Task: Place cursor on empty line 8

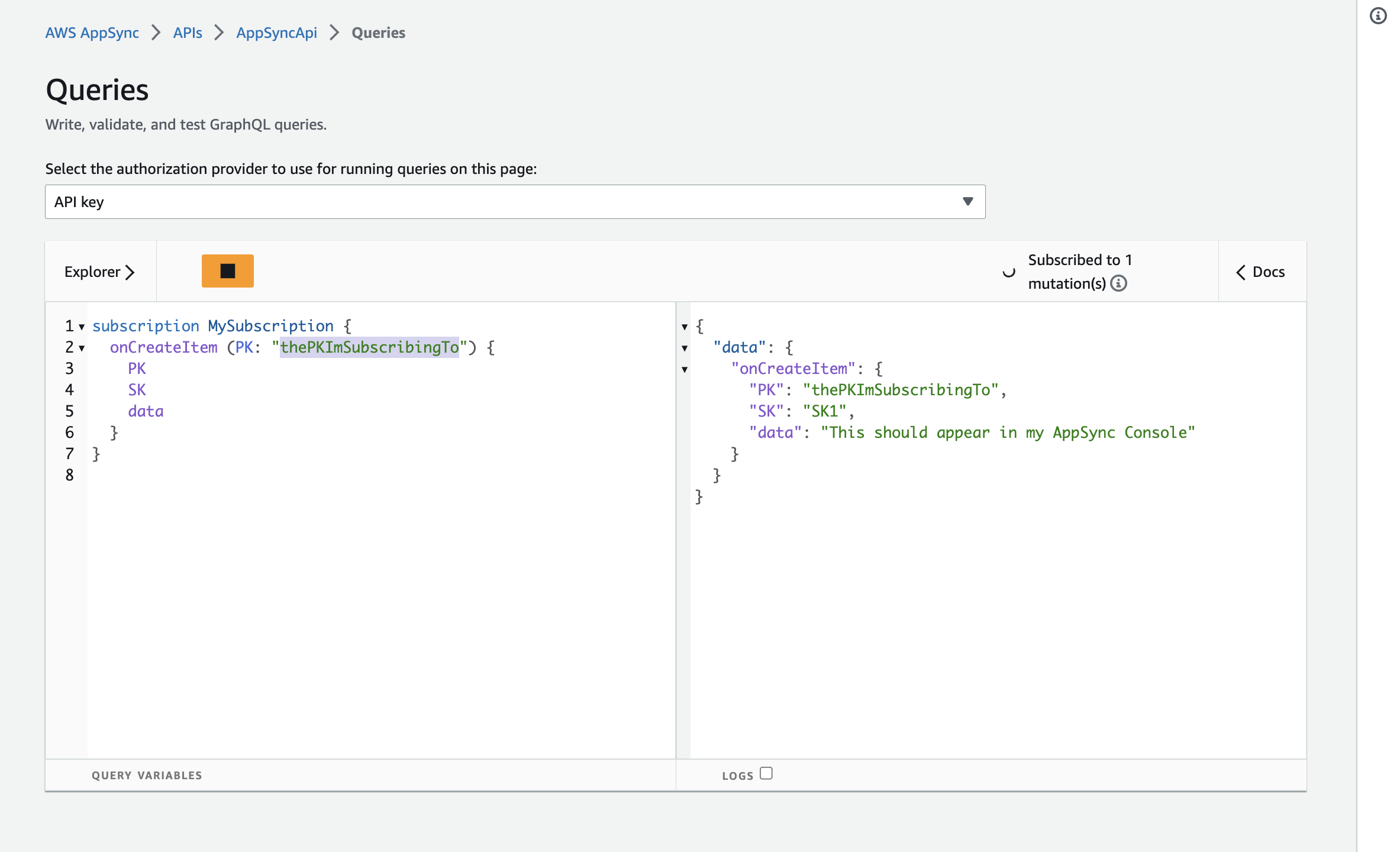Action: [x=382, y=475]
